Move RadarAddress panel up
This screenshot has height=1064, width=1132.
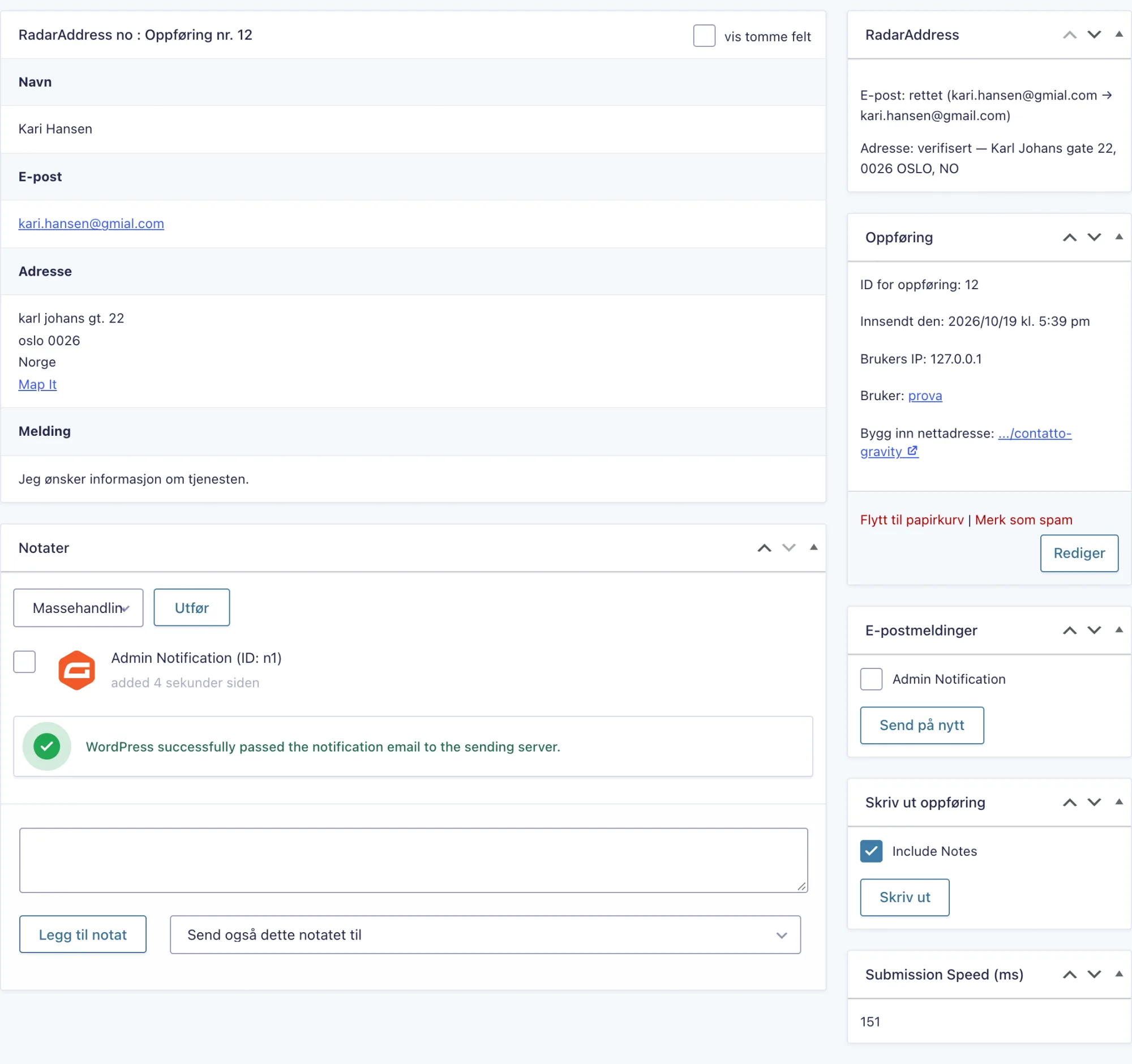coord(1070,35)
